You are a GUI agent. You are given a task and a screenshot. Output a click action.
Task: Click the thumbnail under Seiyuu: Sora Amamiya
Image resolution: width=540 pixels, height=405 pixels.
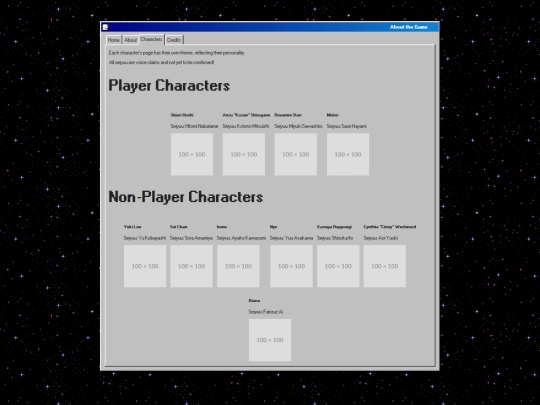(191, 266)
